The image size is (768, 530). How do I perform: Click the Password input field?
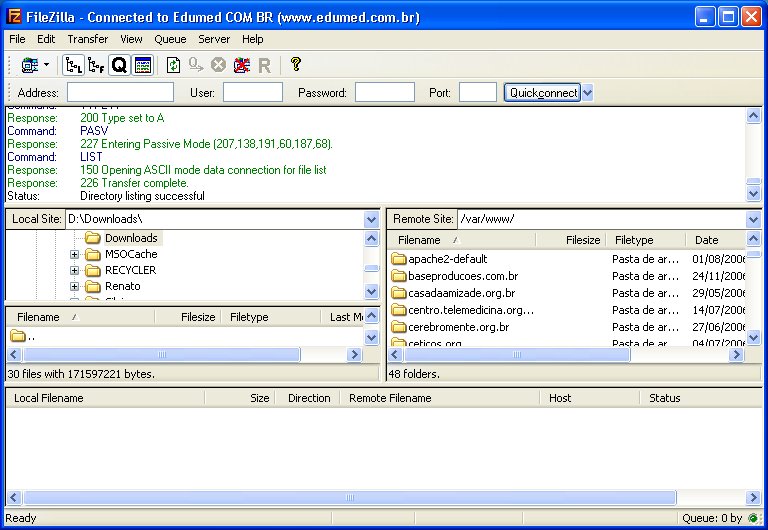(x=384, y=92)
